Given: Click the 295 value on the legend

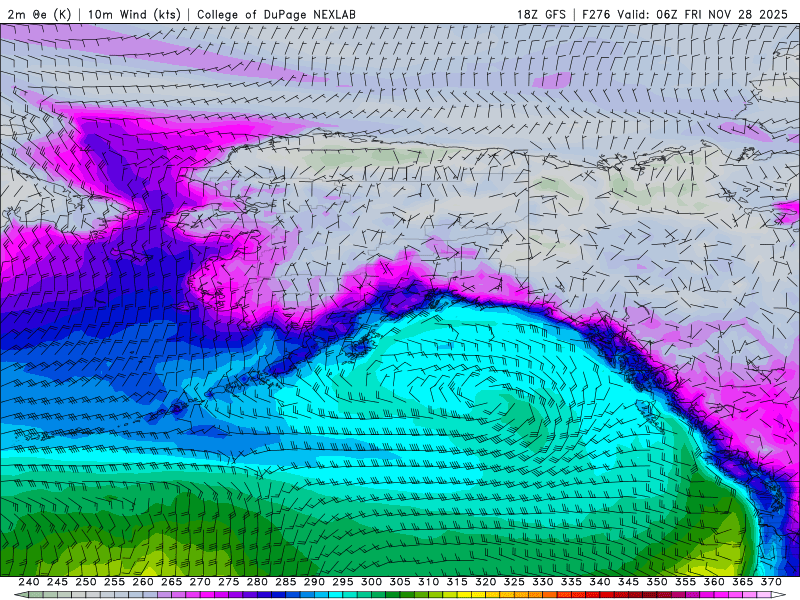Looking at the screenshot, I should (x=343, y=582).
